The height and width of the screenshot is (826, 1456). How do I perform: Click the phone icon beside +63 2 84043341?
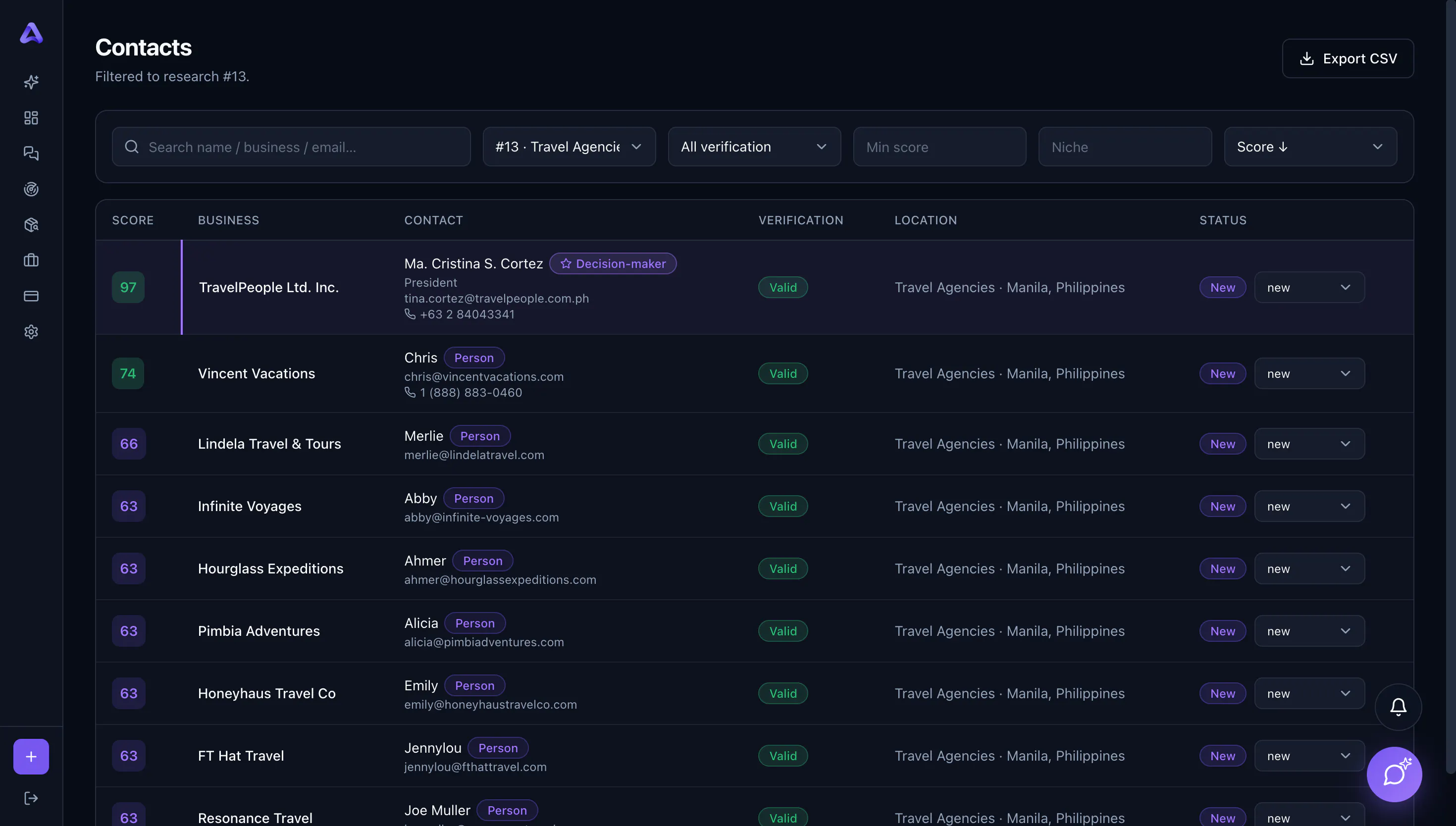pos(410,314)
